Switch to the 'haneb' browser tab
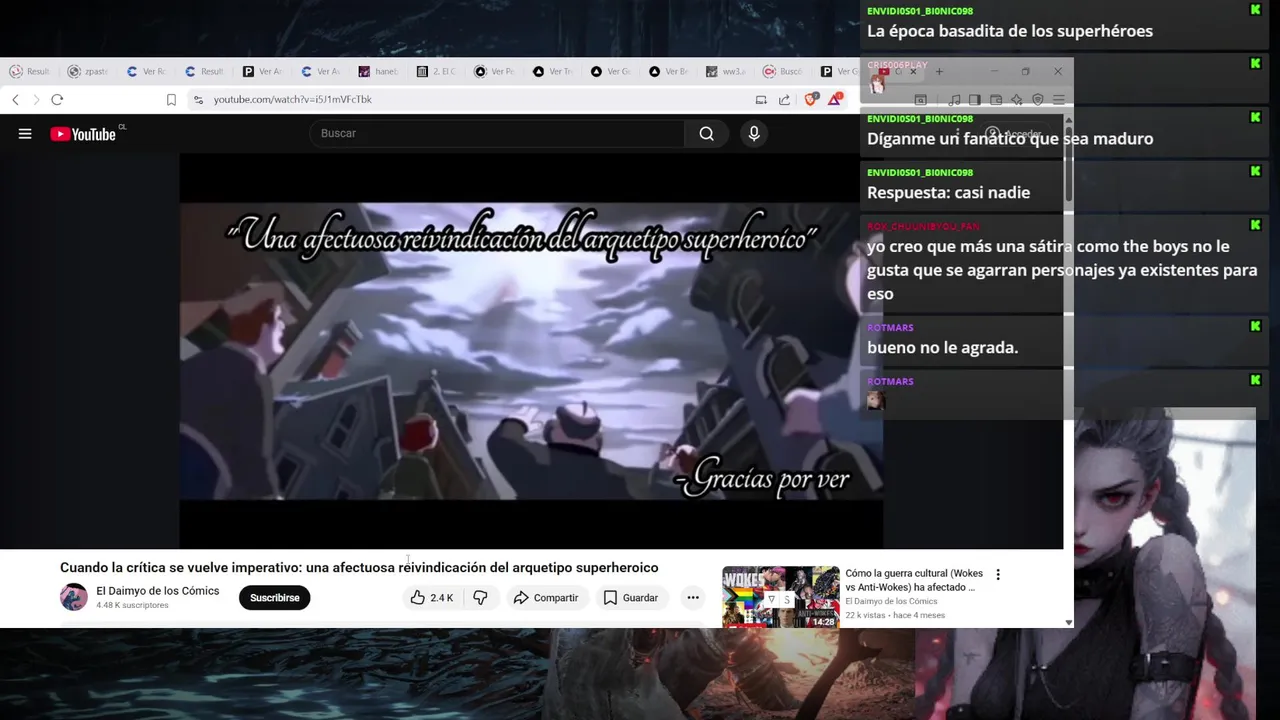This screenshot has width=1280, height=720. pos(379,72)
